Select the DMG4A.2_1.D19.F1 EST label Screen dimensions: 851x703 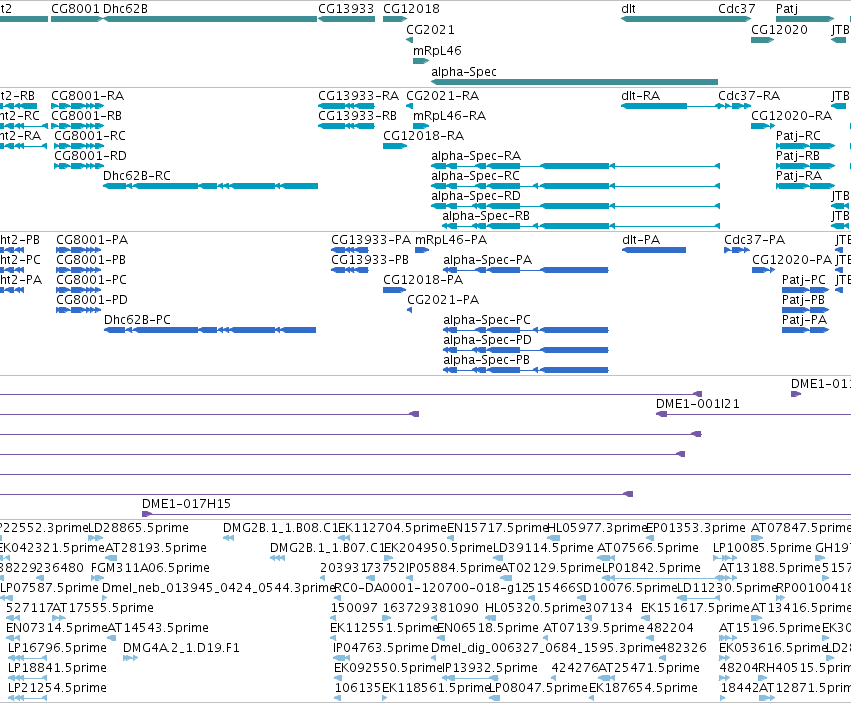point(181,648)
